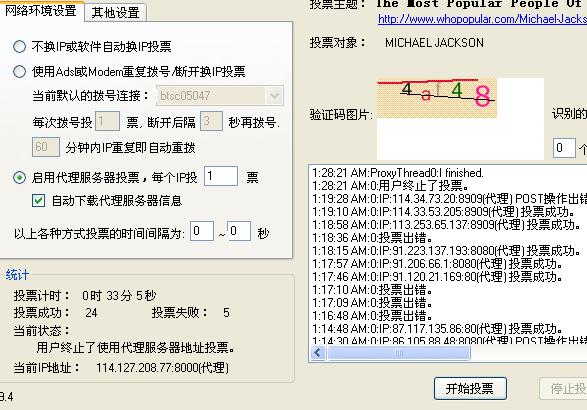Click the 60 minutes IP repeat field
Screen dimensions: 587x410
pyautogui.click(x=46, y=147)
